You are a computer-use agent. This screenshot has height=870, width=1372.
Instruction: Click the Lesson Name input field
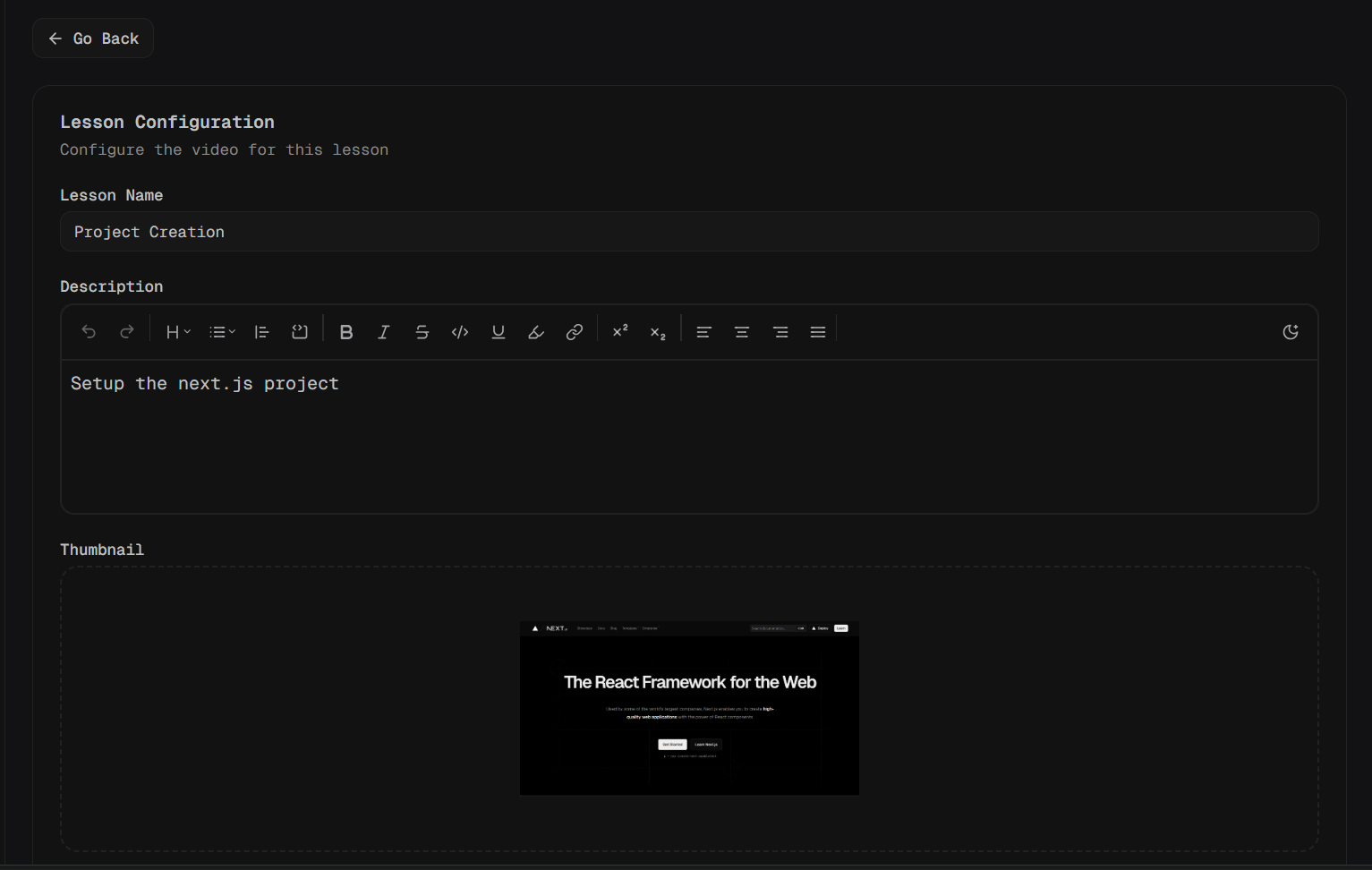click(x=689, y=232)
